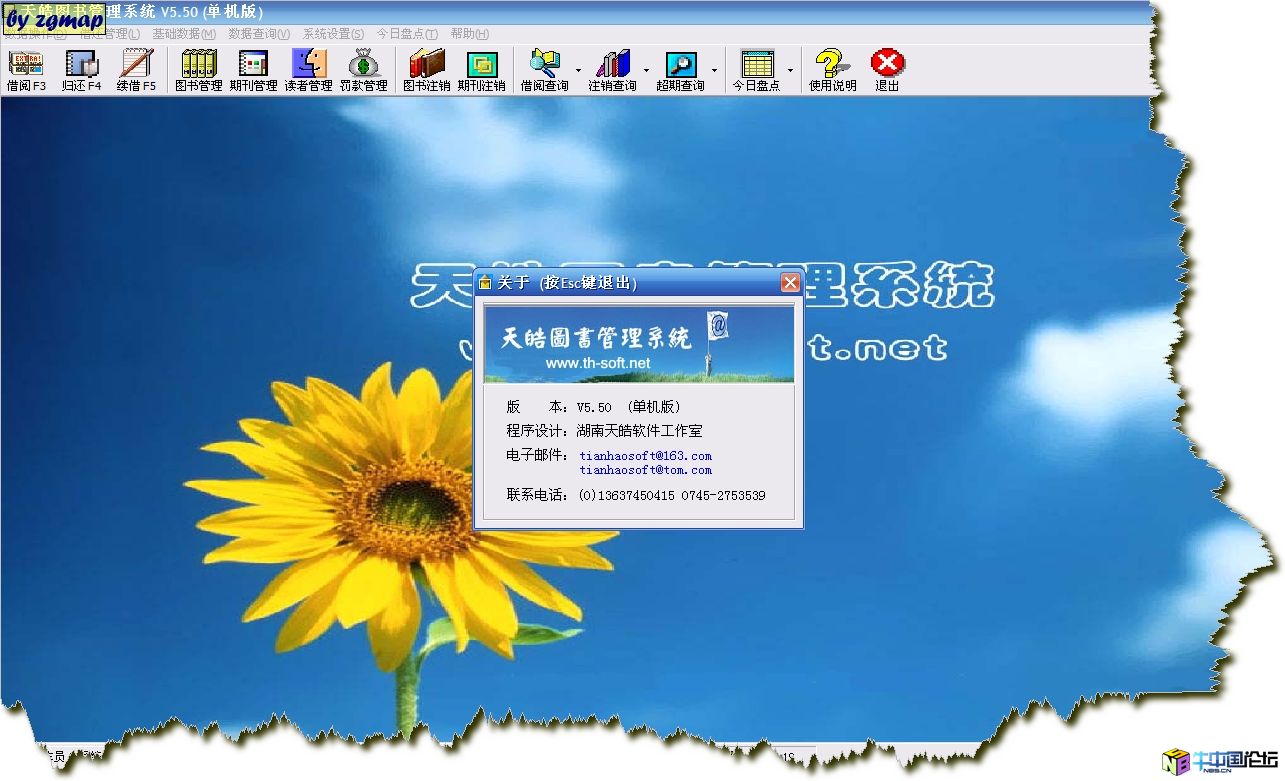1285x781 pixels.
Task: Expand dropdown arrow beside 今日盘点 button
Action: (x=790, y=71)
